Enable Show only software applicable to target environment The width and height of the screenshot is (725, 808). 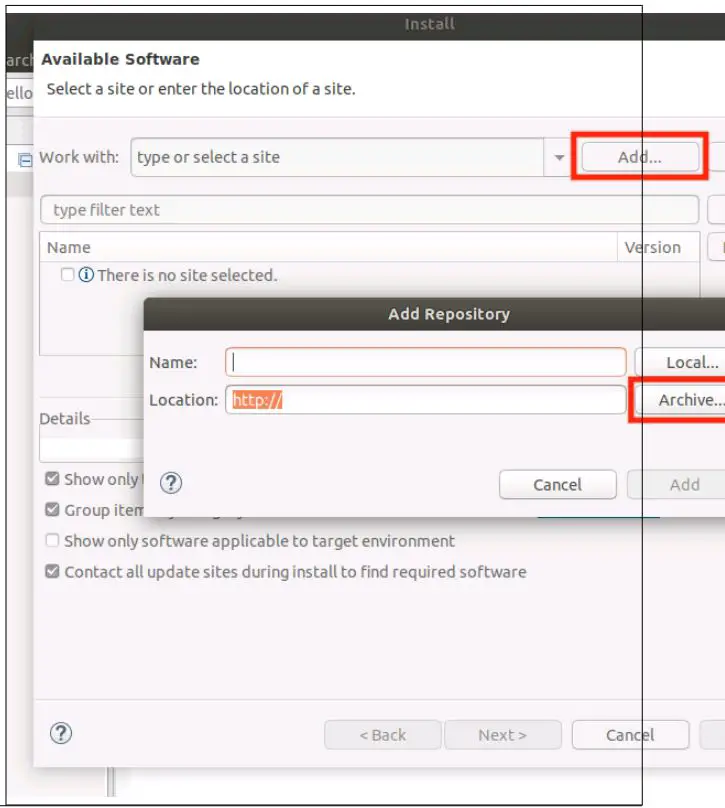click(52, 541)
